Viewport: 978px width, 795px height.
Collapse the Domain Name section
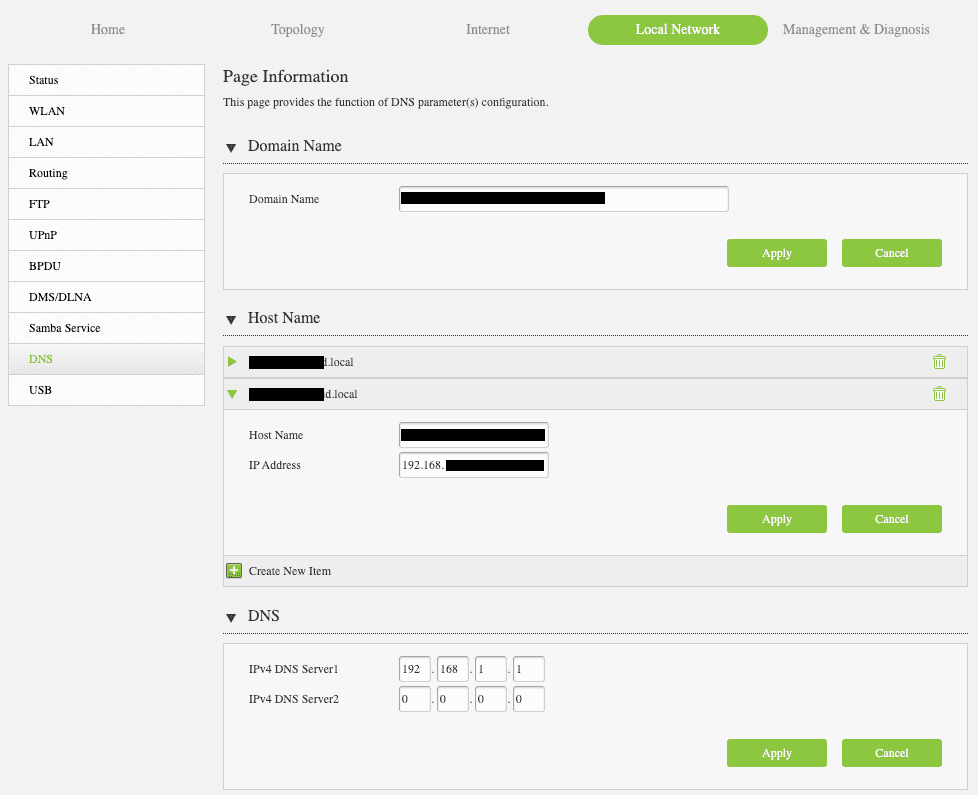coord(232,147)
